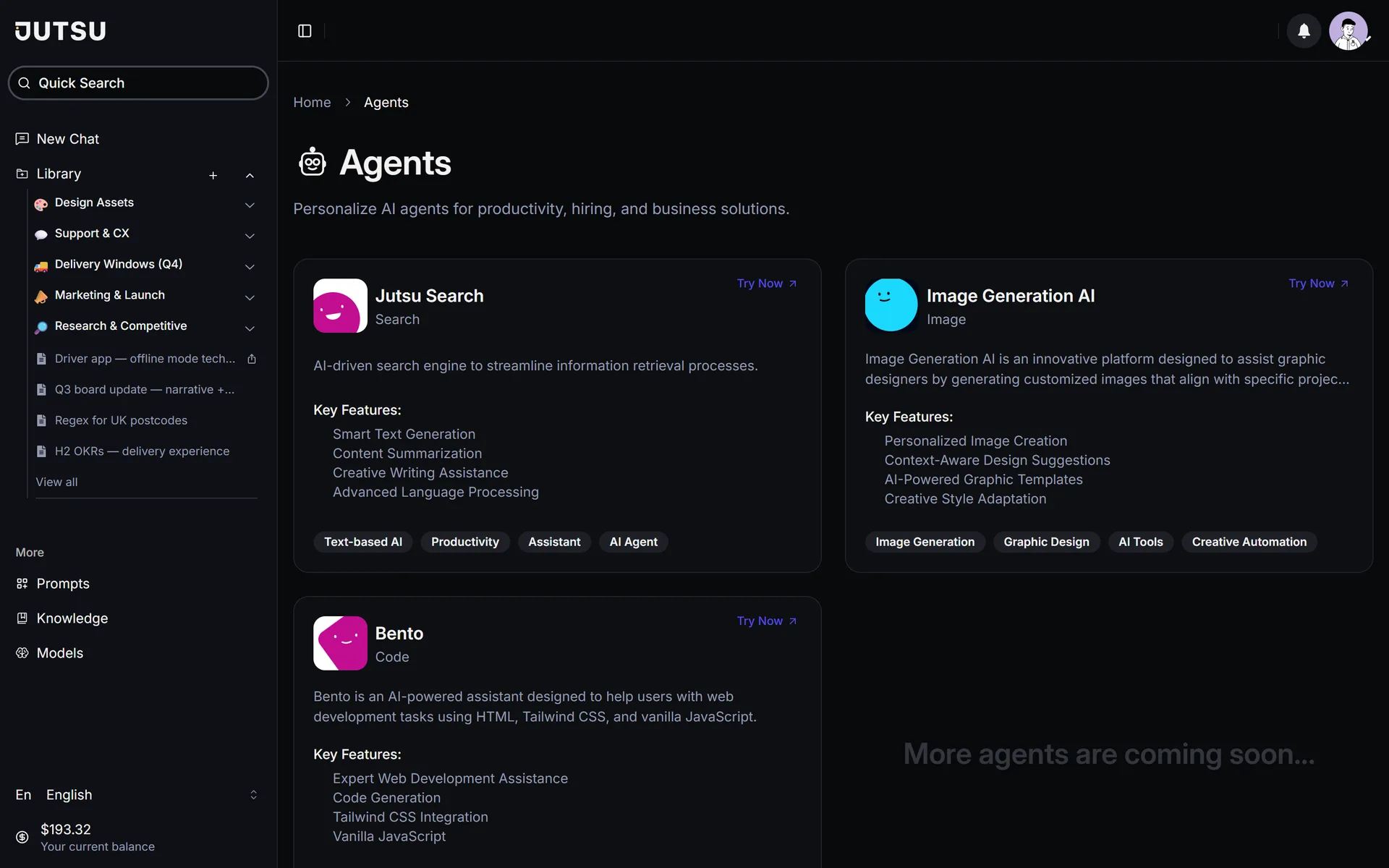The image size is (1389, 868).
Task: Expand Research & Competitive chevron
Action: click(x=250, y=328)
